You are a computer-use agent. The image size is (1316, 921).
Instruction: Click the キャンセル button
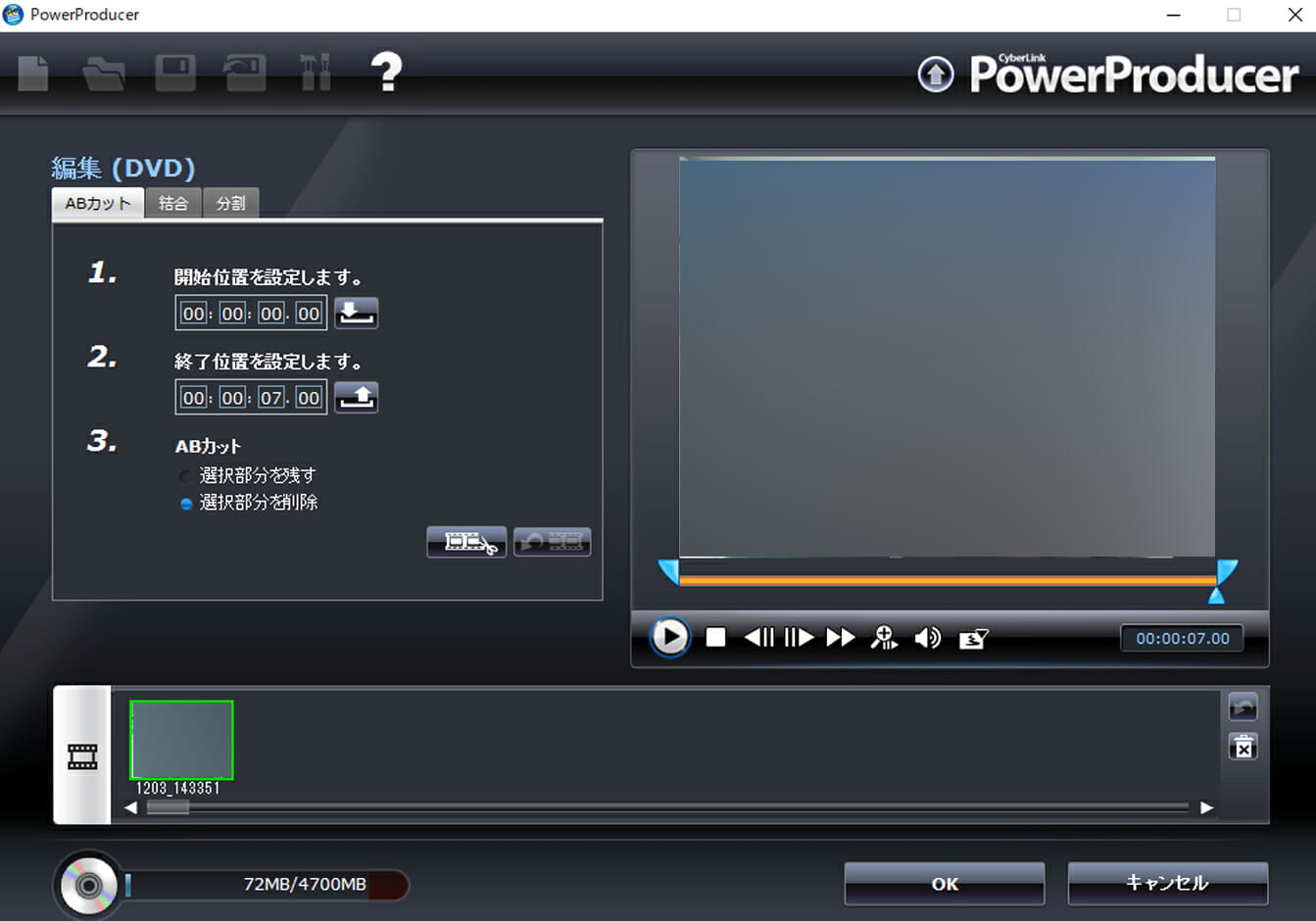click(1168, 884)
